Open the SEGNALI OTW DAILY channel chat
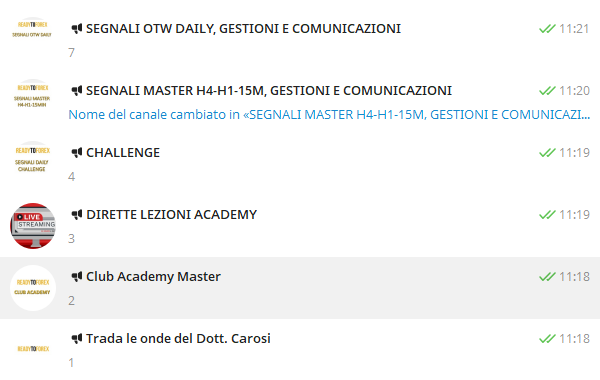The image size is (600, 380). [300, 40]
